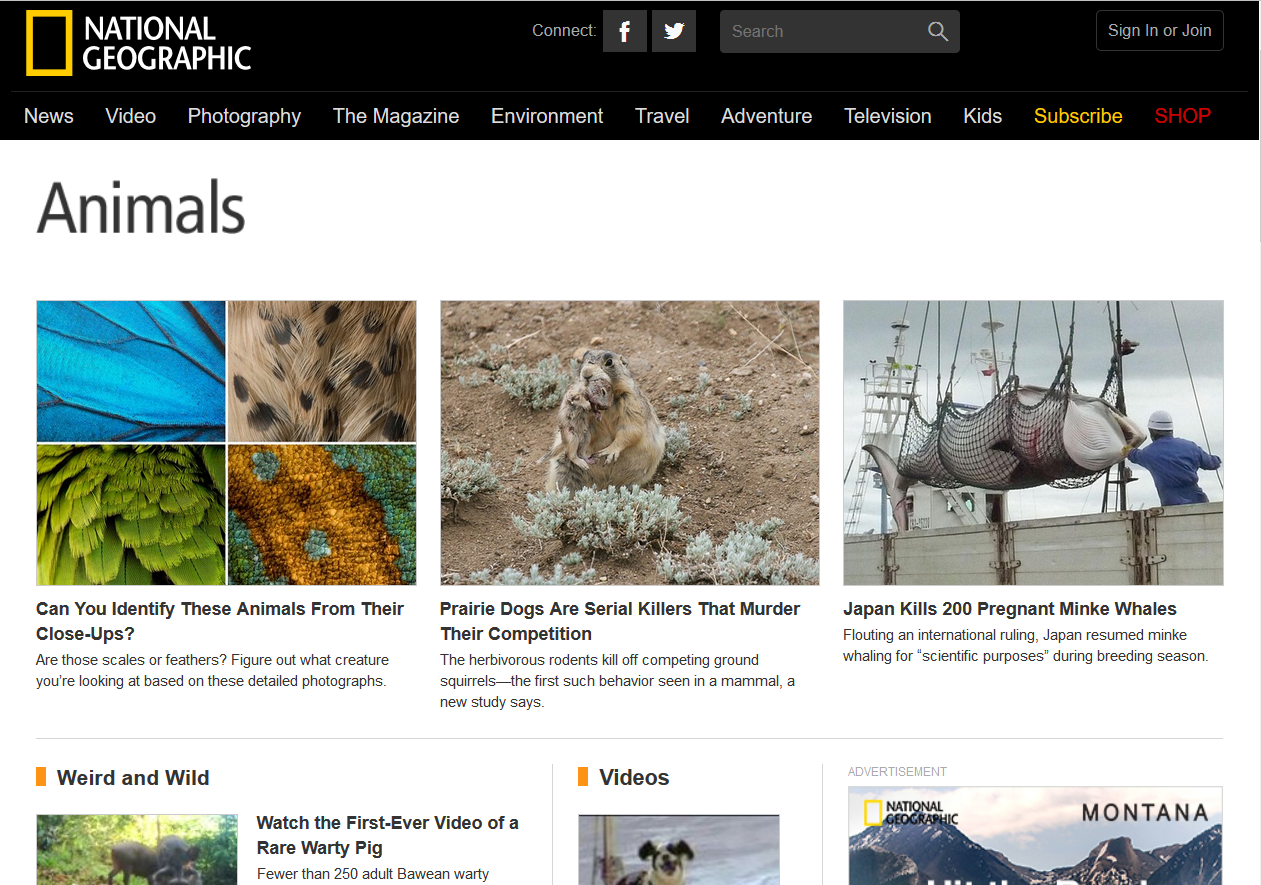The width and height of the screenshot is (1261, 885).
Task: Open 'Can You Identify These Animals' article headline
Action: [220, 621]
